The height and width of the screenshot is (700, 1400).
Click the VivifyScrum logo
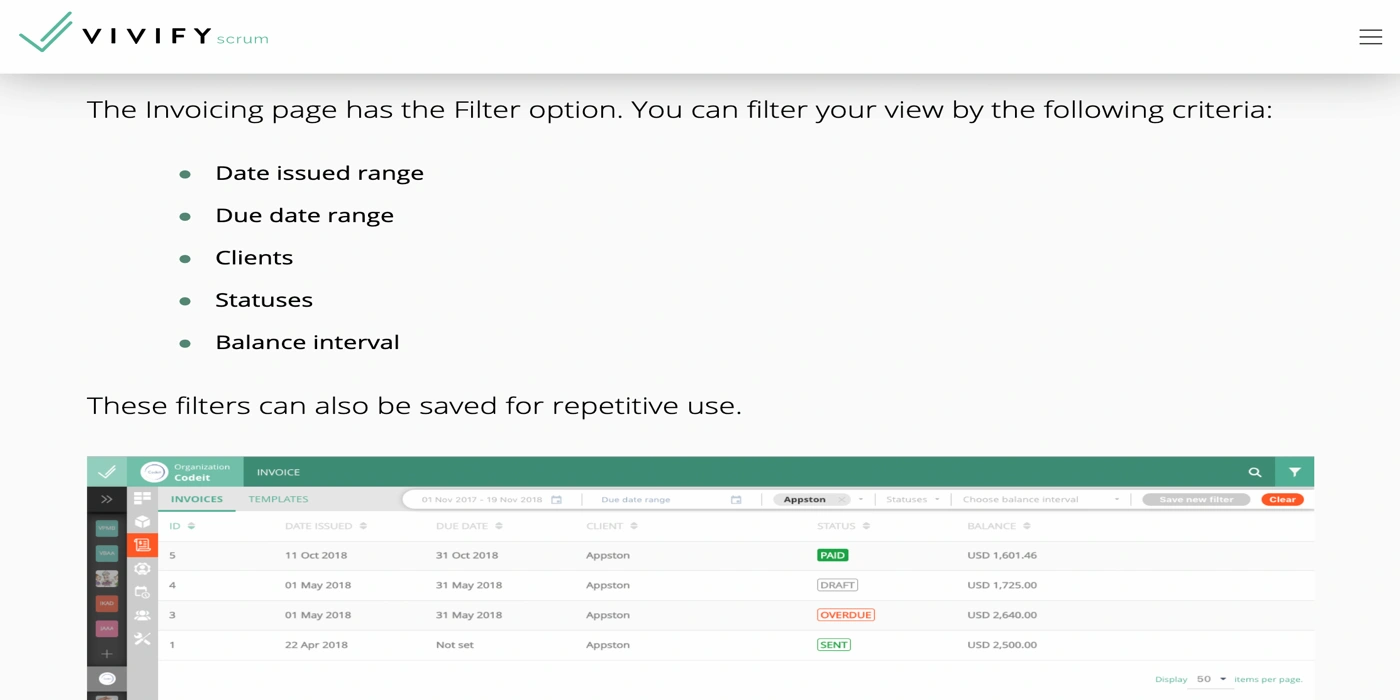144,35
